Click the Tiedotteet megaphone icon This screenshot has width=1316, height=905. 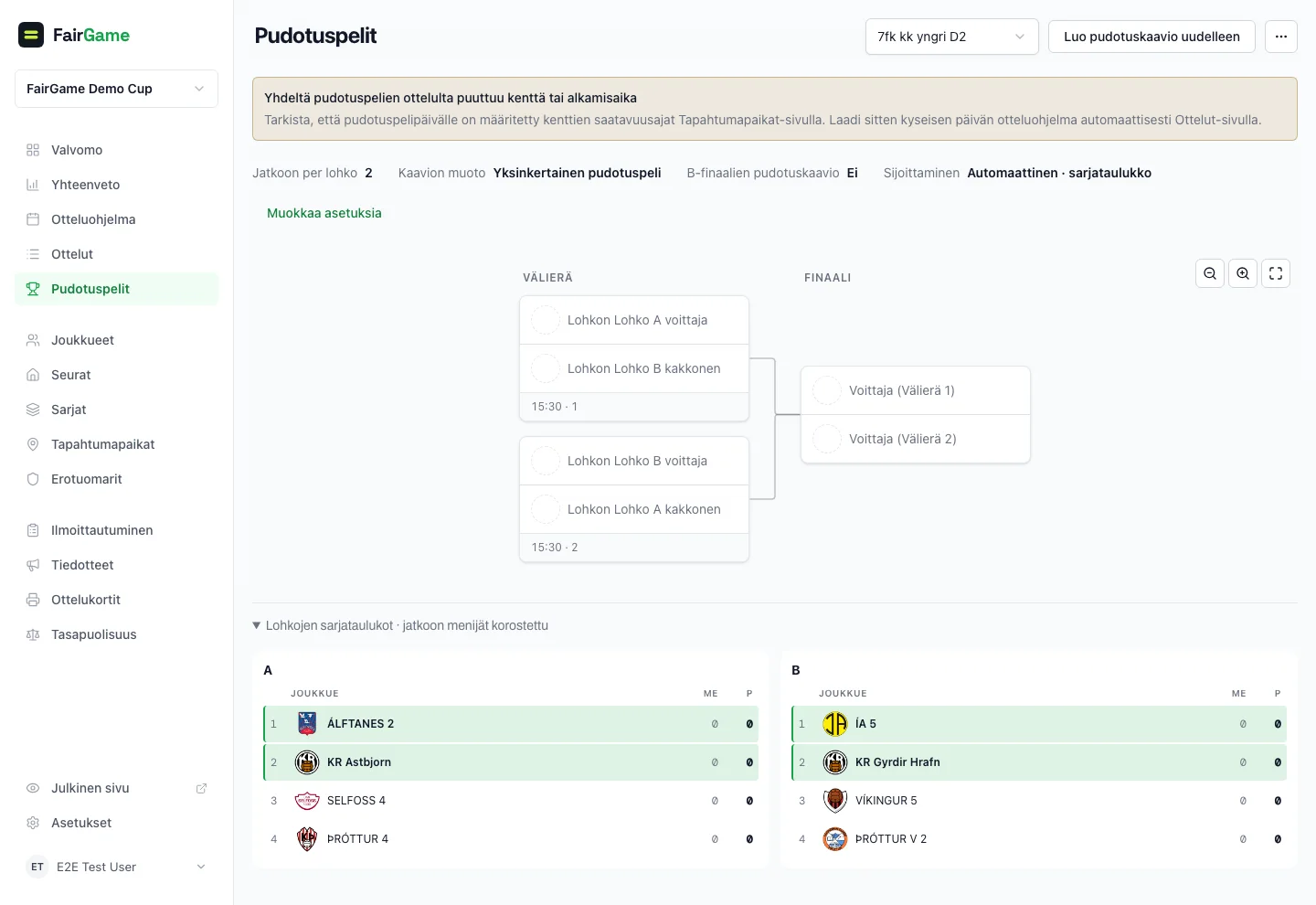point(33,565)
